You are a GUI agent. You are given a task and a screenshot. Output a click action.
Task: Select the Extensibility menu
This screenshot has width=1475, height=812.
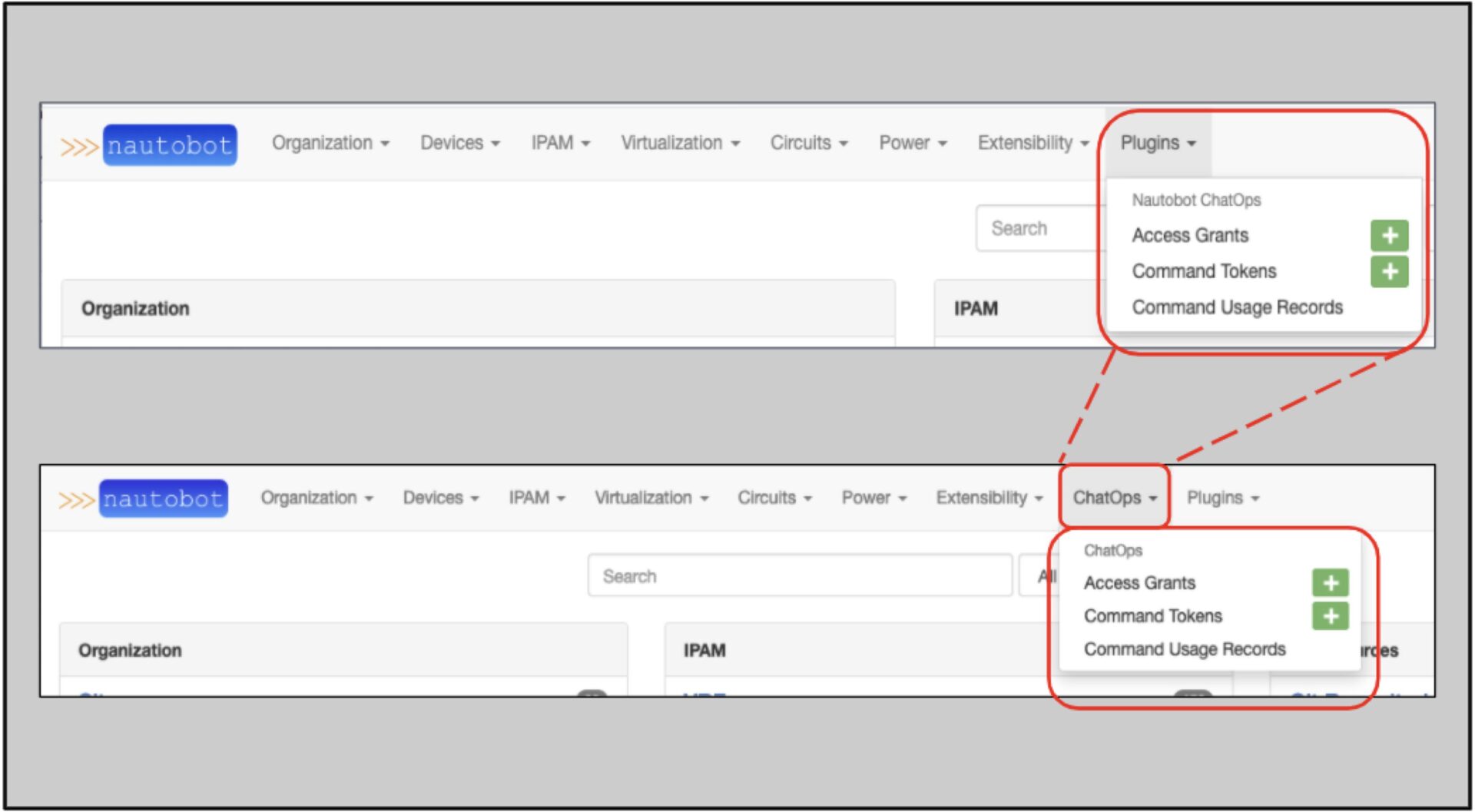(x=1032, y=143)
